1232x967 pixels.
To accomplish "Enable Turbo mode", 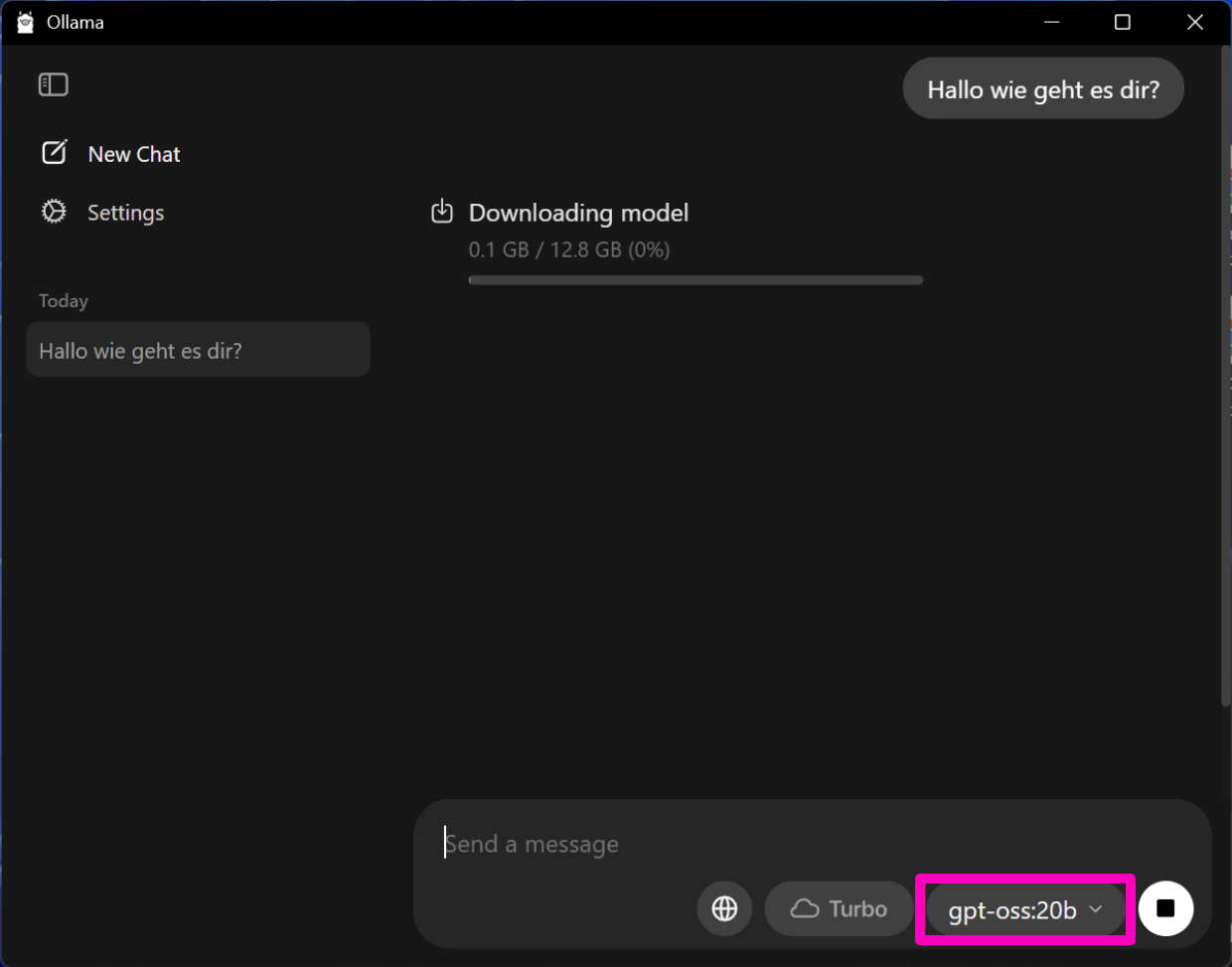I will [839, 908].
